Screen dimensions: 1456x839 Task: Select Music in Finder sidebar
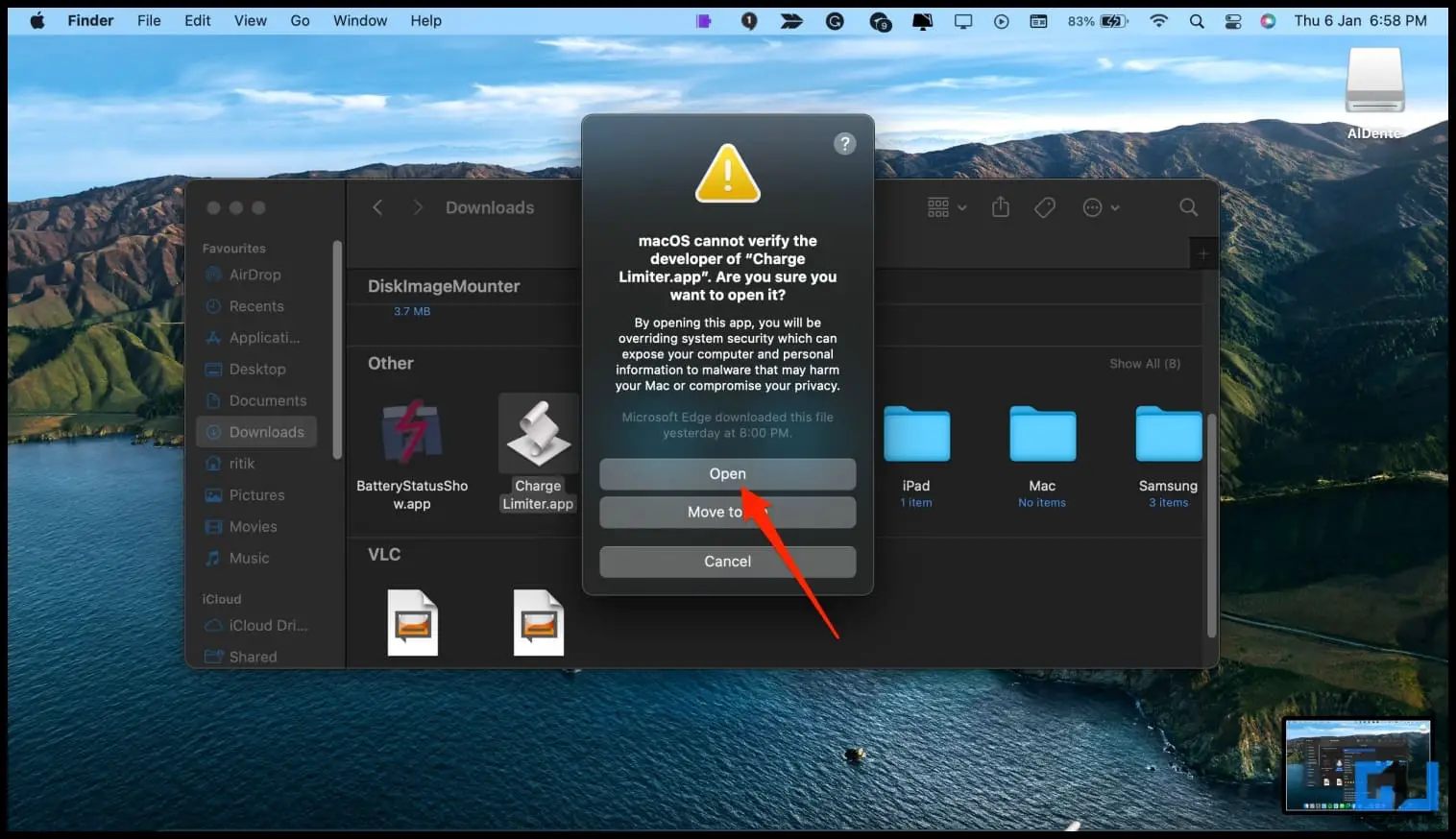tap(255, 558)
